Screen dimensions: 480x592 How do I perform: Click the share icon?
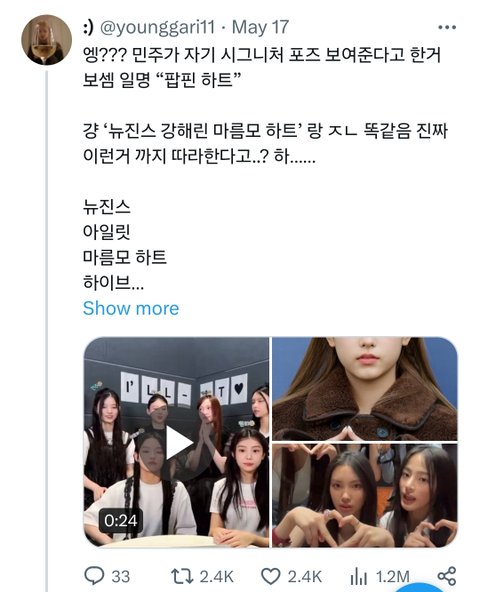click(447, 576)
